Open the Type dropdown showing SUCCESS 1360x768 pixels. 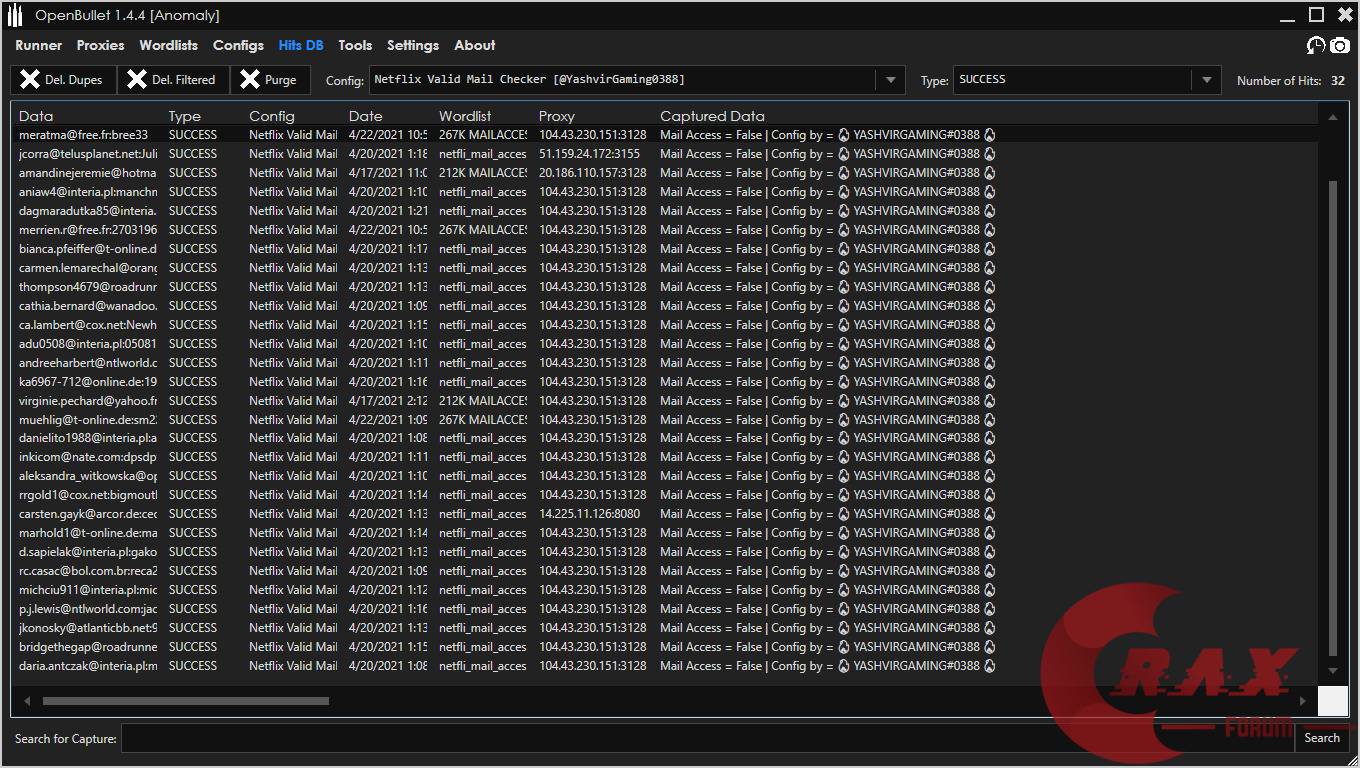(x=1206, y=80)
